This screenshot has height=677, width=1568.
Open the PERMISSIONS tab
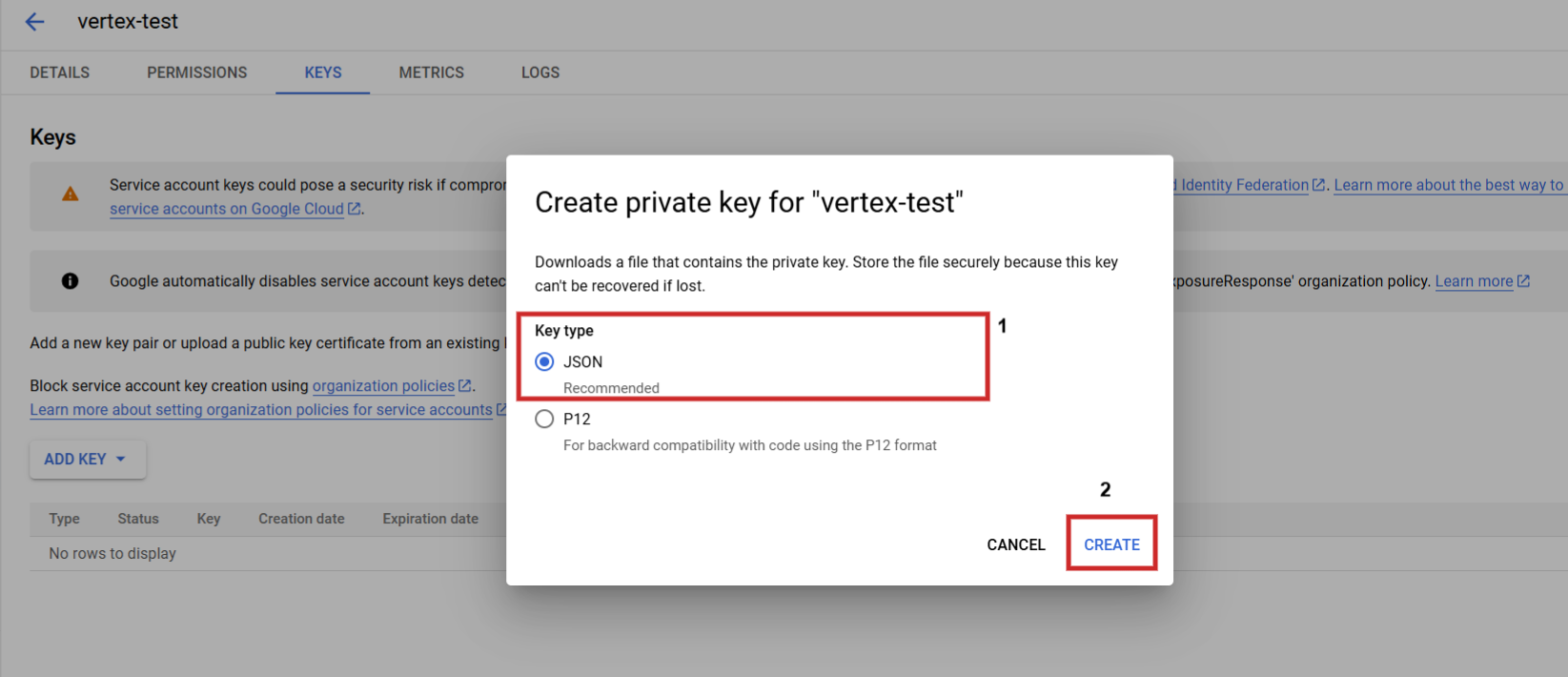[196, 72]
